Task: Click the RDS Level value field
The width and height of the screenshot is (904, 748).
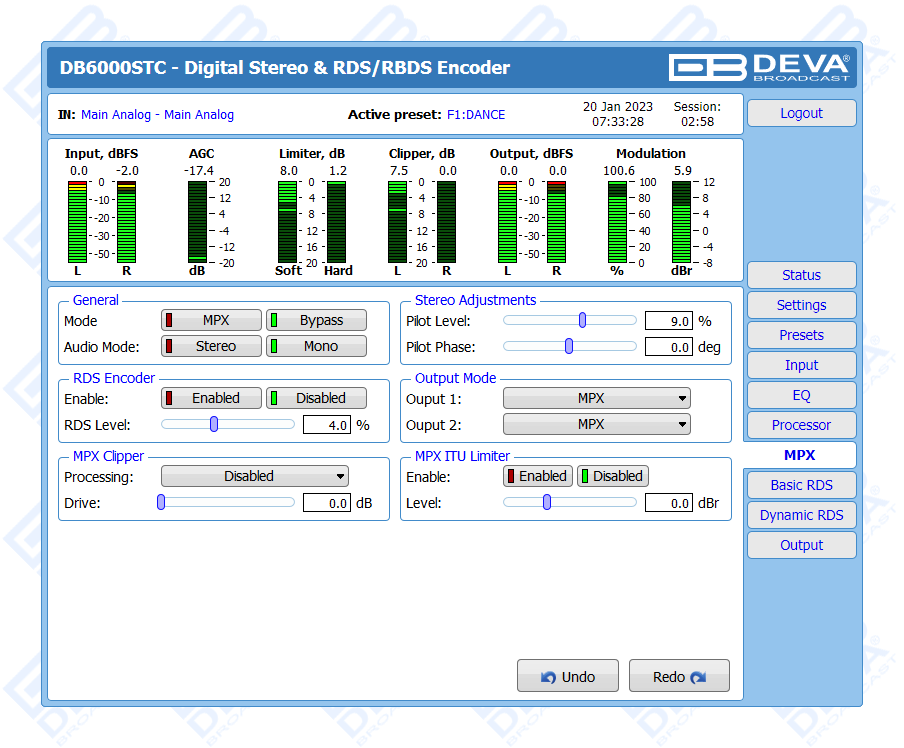Action: point(326,425)
